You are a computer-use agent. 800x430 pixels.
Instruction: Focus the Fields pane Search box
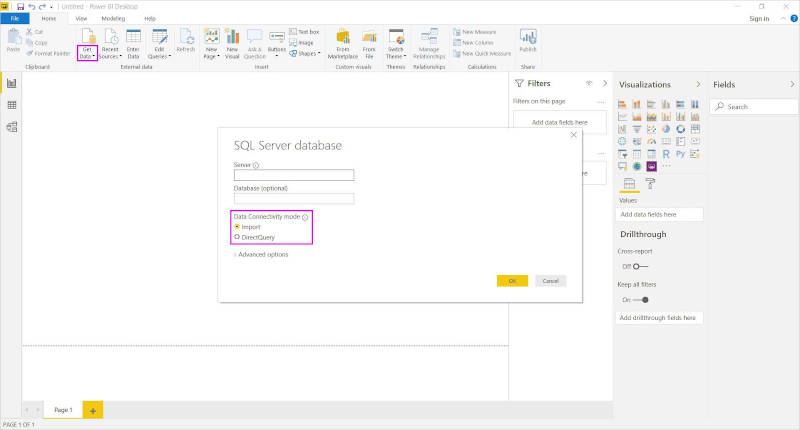[x=754, y=107]
